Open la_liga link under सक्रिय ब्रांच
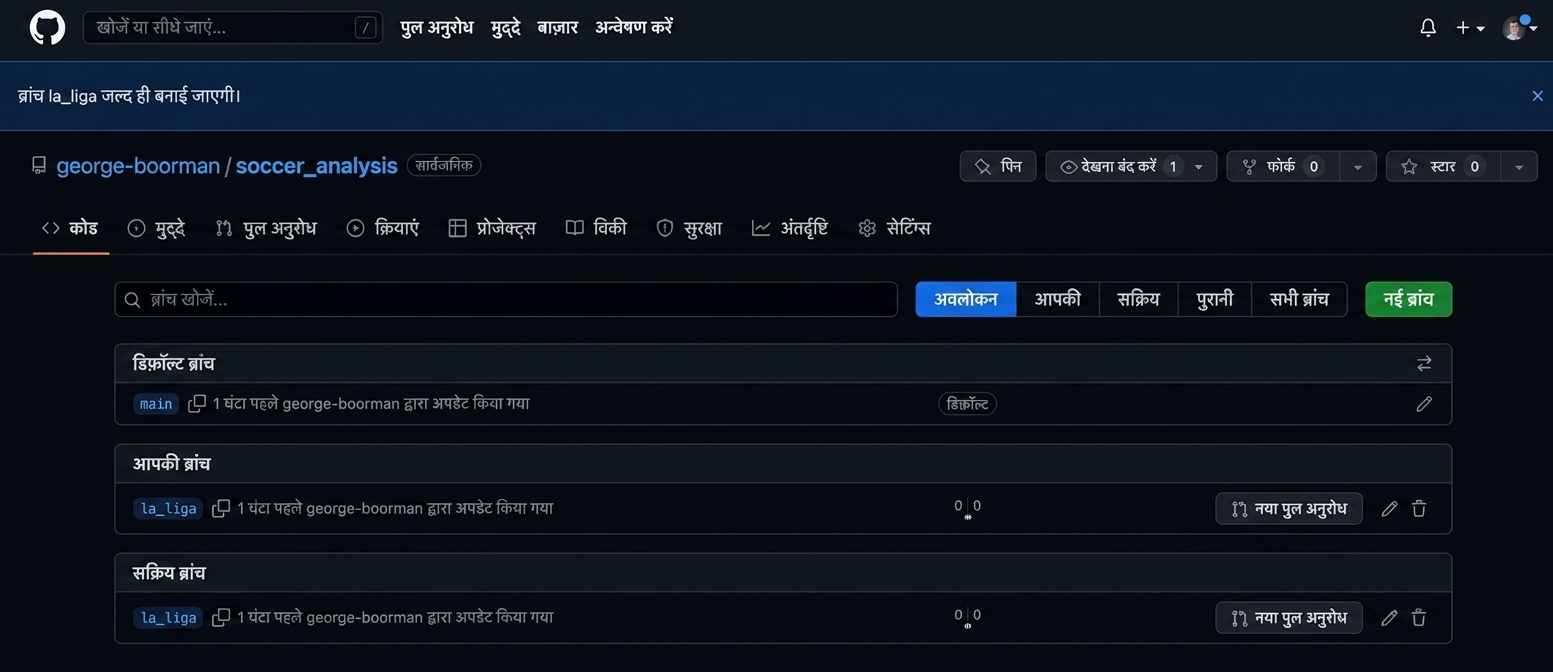Viewport: 1553px width, 672px height. (x=168, y=618)
